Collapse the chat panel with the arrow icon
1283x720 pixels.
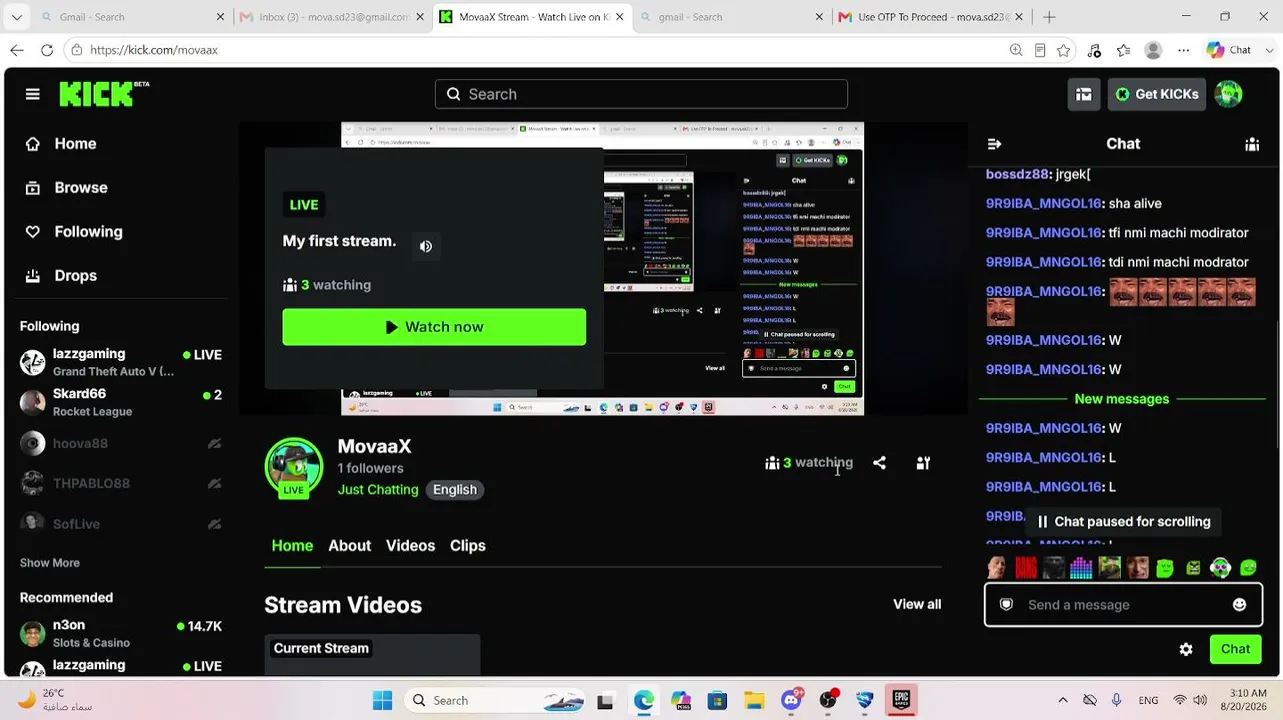(x=994, y=144)
